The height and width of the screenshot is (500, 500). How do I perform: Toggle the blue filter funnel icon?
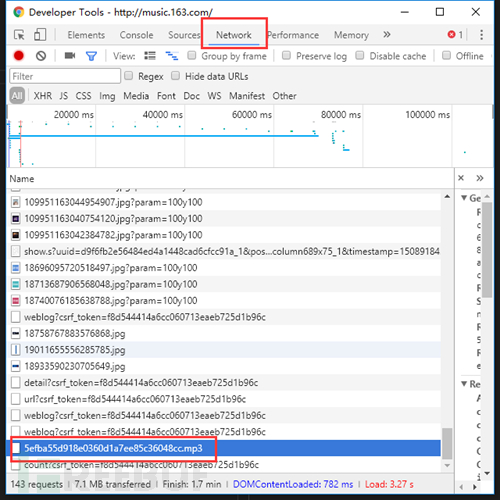[91, 56]
